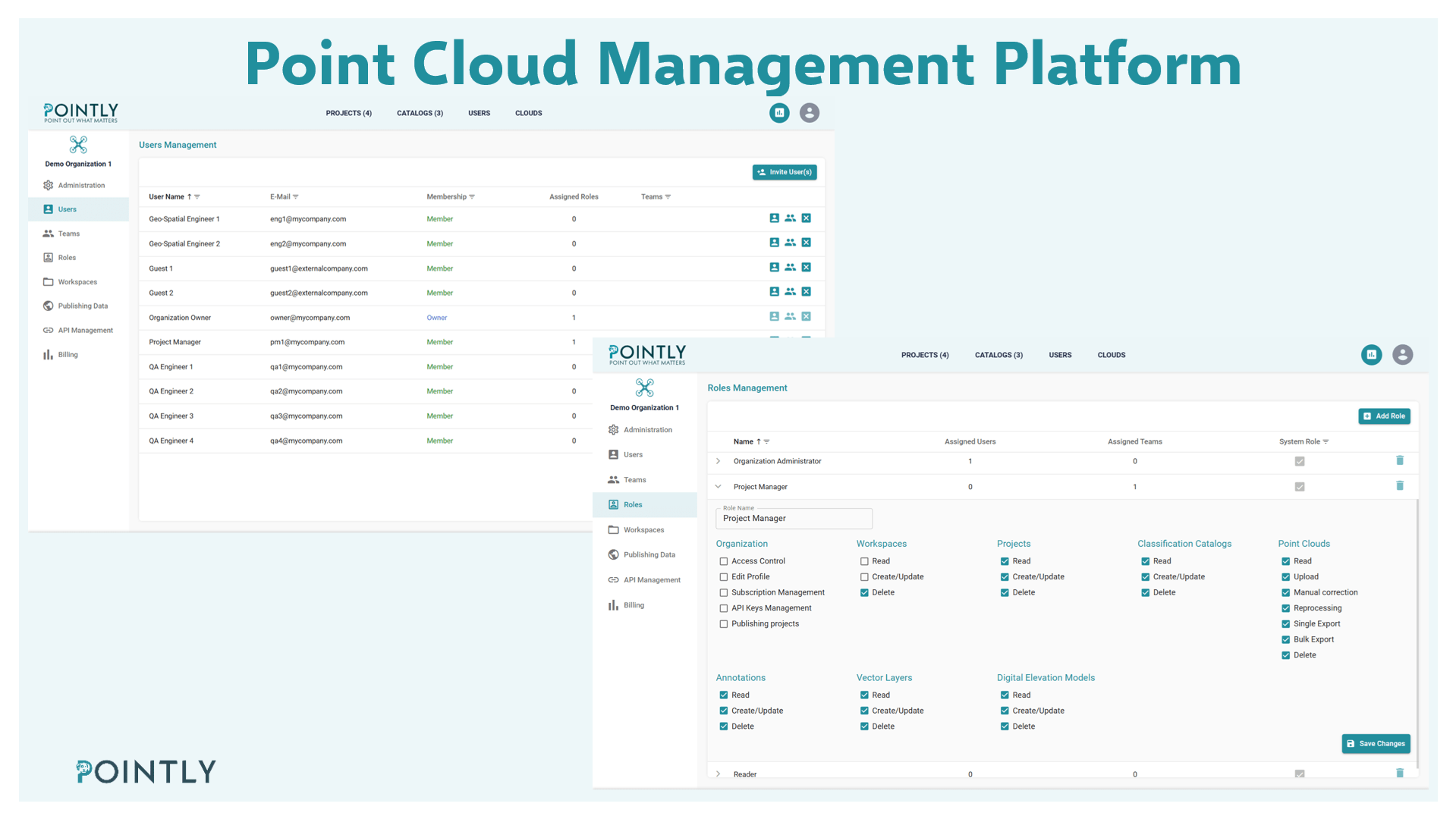Open team assignment icon for Guest 1

tap(790, 268)
